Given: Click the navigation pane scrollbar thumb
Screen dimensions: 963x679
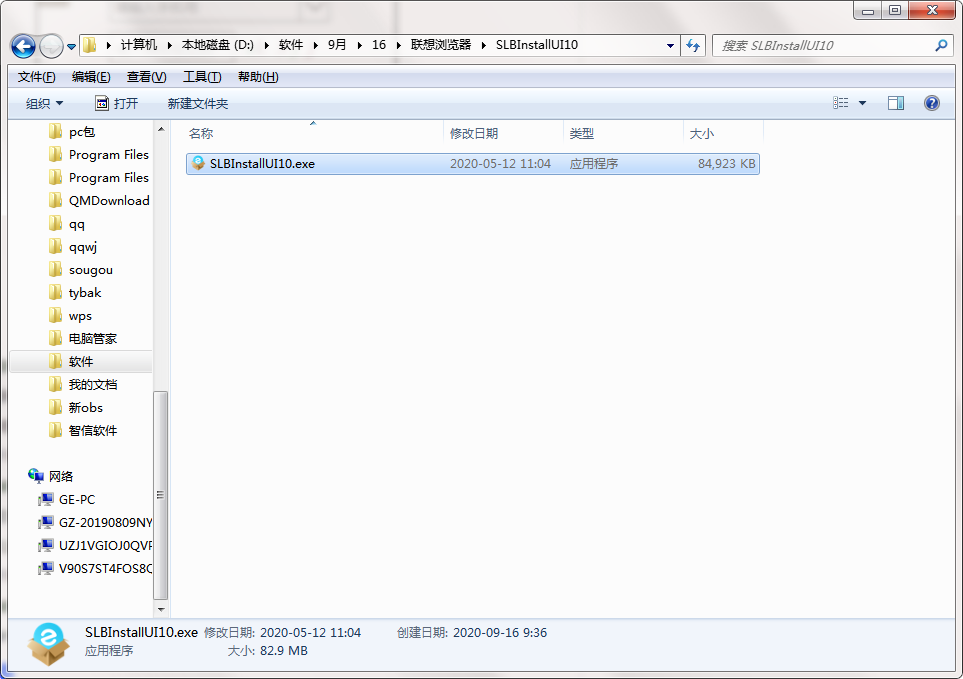Looking at the screenshot, I should 160,495.
